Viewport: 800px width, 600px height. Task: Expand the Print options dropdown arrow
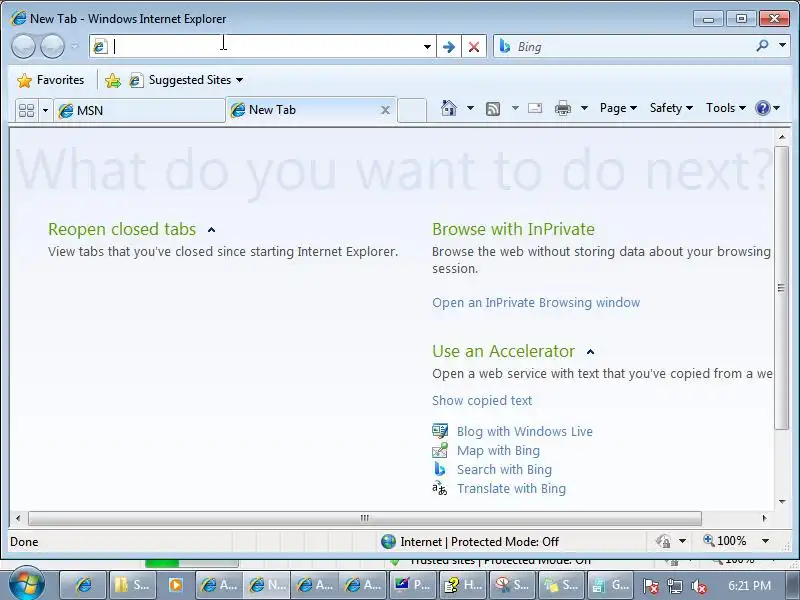[x=585, y=108]
